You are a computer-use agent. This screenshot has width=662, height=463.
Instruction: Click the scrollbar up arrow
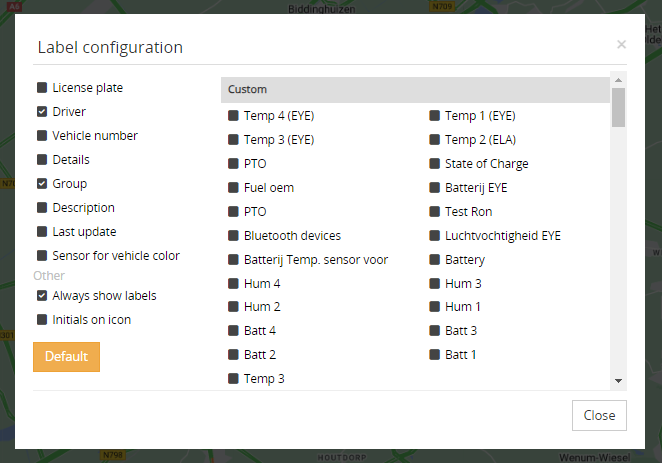tap(619, 80)
